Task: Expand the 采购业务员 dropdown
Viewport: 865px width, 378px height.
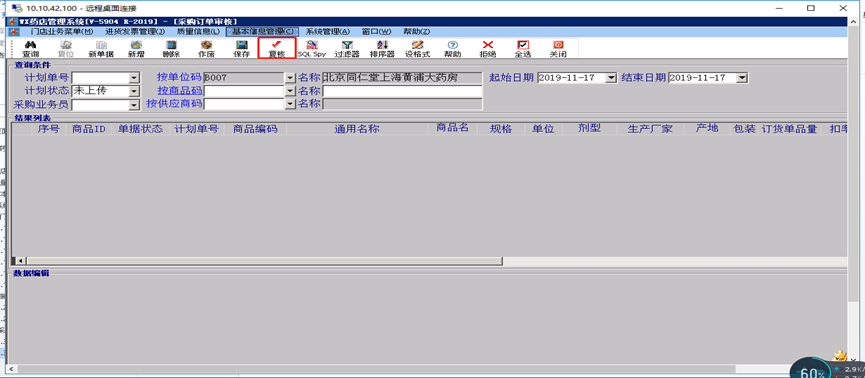Action: pos(134,104)
